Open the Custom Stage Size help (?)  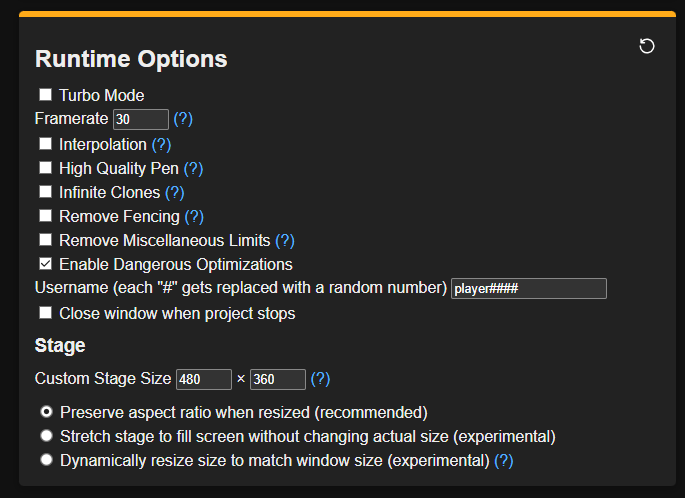[x=320, y=379]
